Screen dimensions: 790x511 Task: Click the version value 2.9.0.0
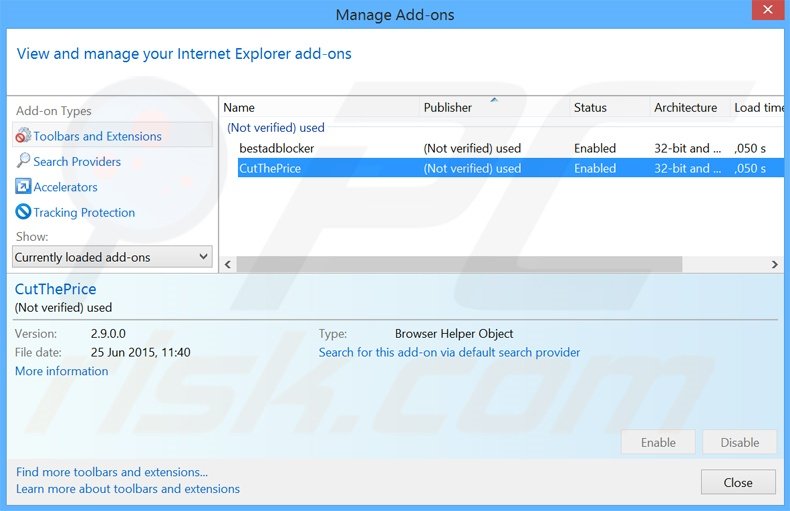(108, 334)
